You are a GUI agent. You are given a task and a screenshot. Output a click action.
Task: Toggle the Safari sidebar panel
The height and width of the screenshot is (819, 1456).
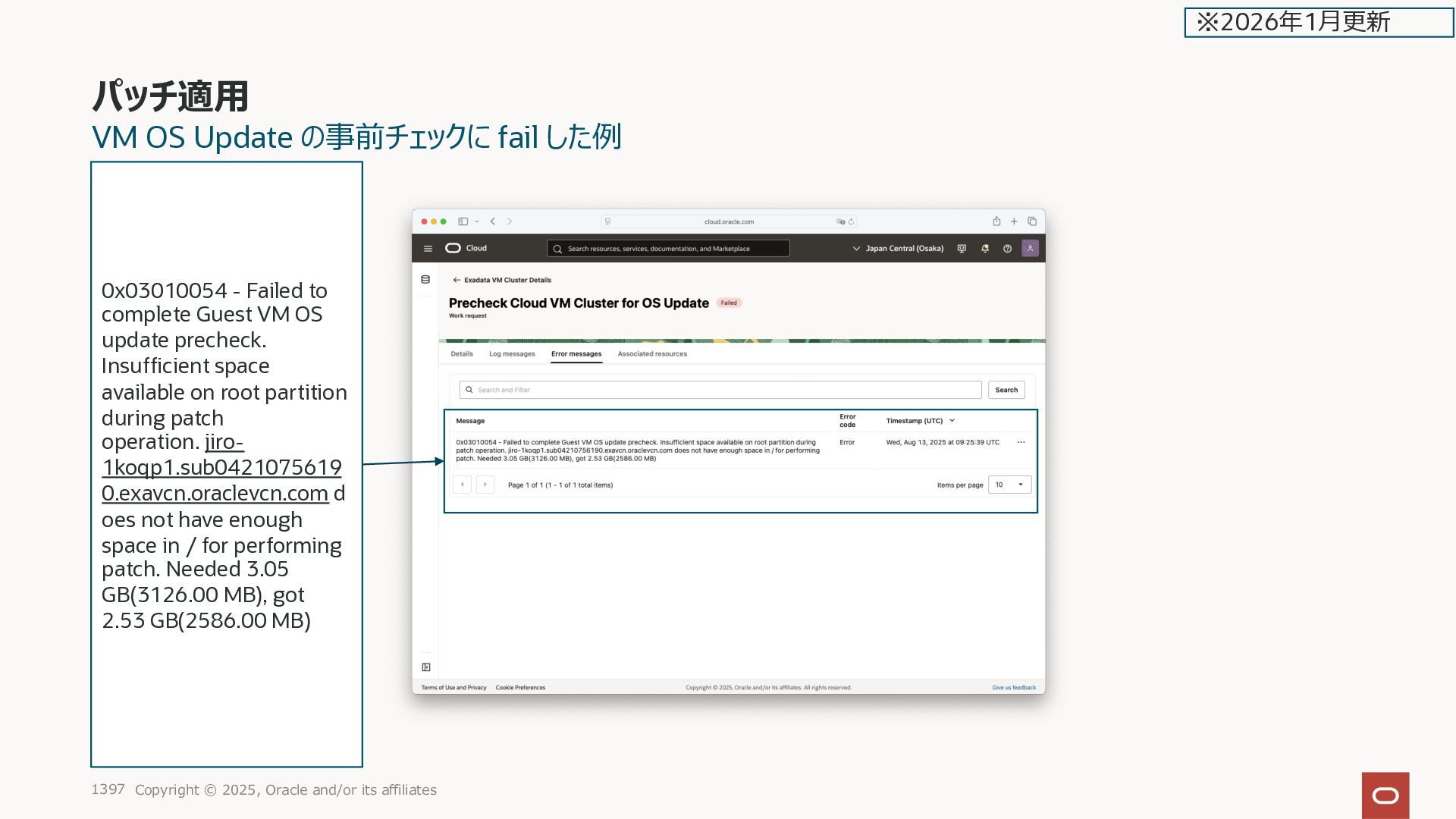pyautogui.click(x=463, y=221)
